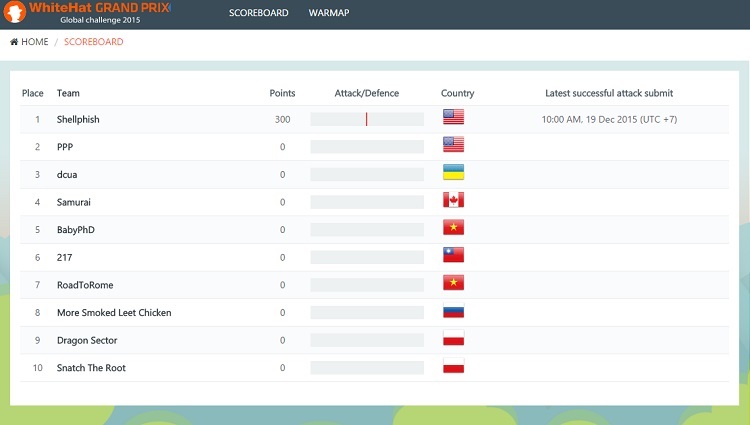
Task: Click Global challenge 2015 subtitle
Action: 100,20
